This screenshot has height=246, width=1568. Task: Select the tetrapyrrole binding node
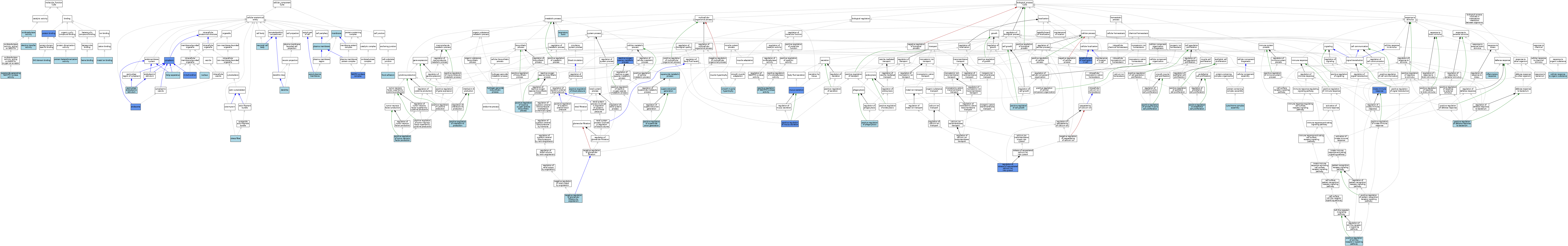(87, 46)
